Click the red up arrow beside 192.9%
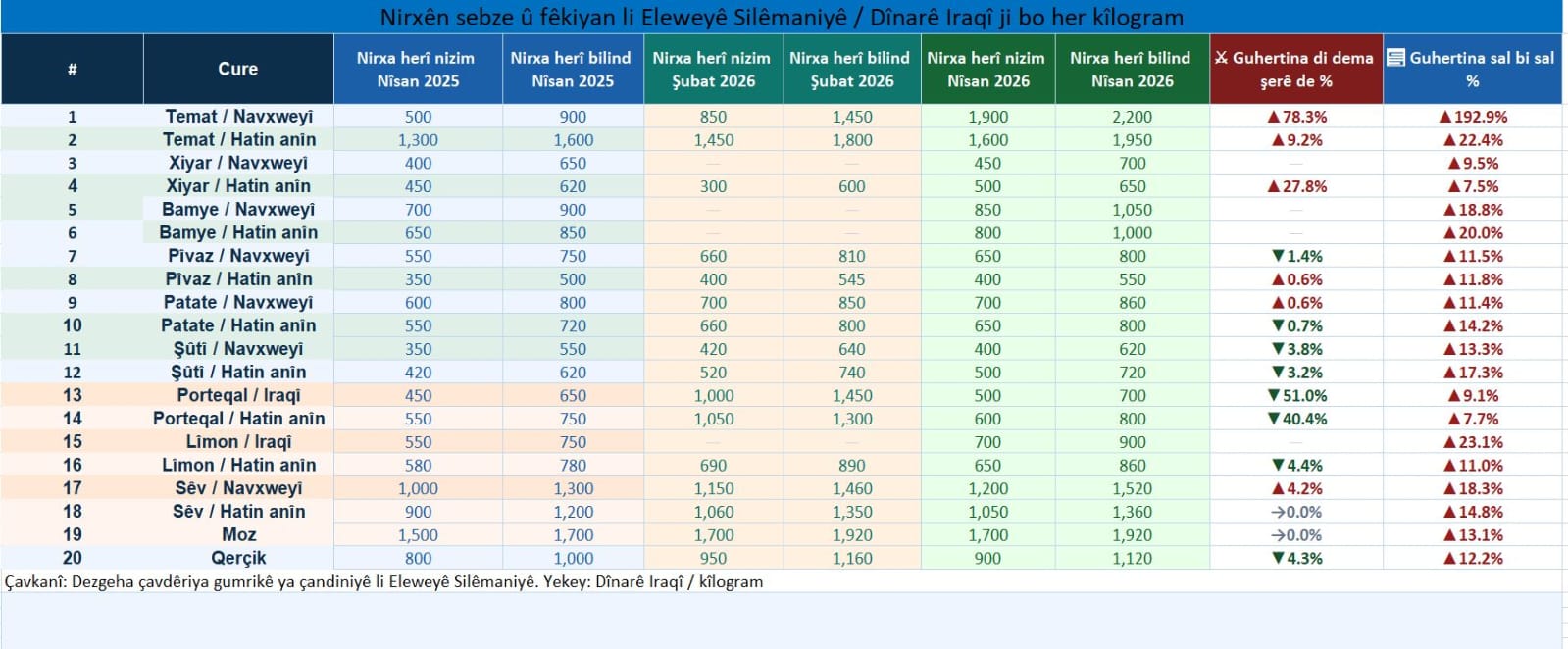Image resolution: width=1568 pixels, height=649 pixels. pyautogui.click(x=1444, y=117)
